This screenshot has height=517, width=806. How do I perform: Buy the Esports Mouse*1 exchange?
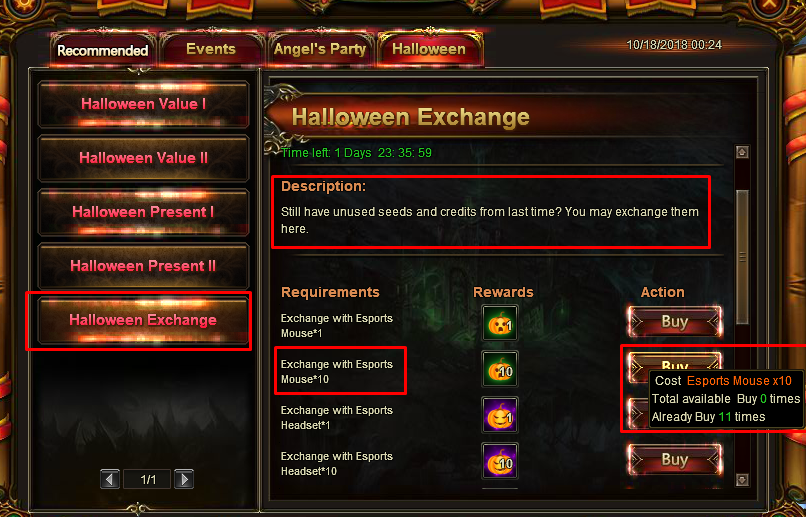674,322
